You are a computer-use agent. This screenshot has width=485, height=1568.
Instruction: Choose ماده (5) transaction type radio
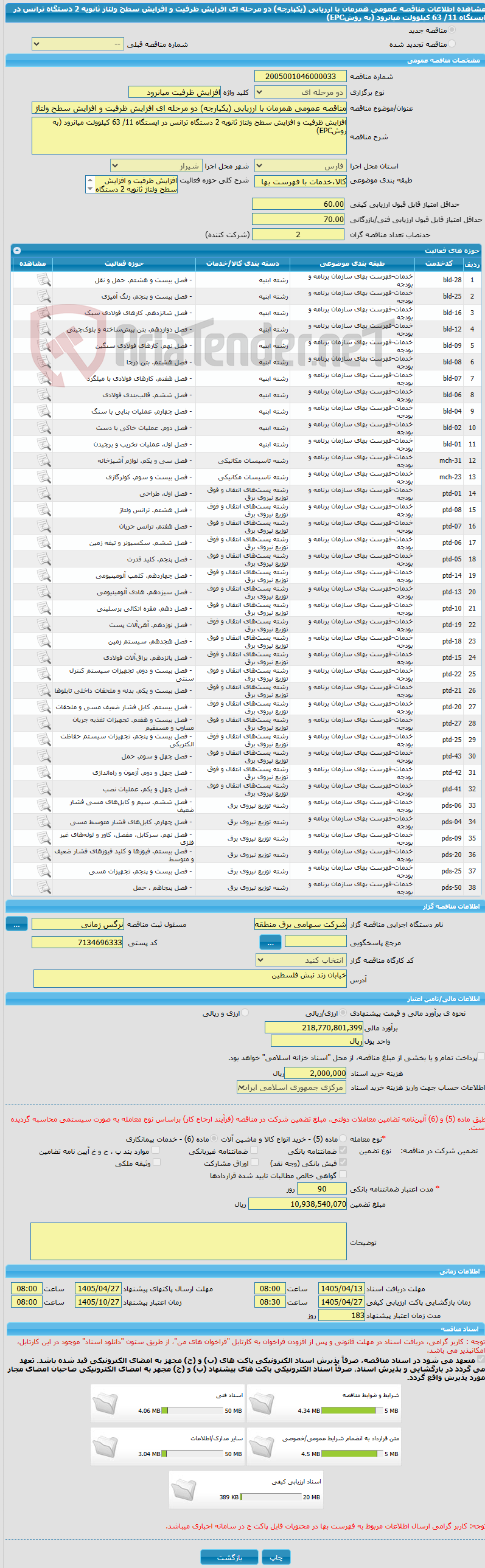click(343, 1138)
